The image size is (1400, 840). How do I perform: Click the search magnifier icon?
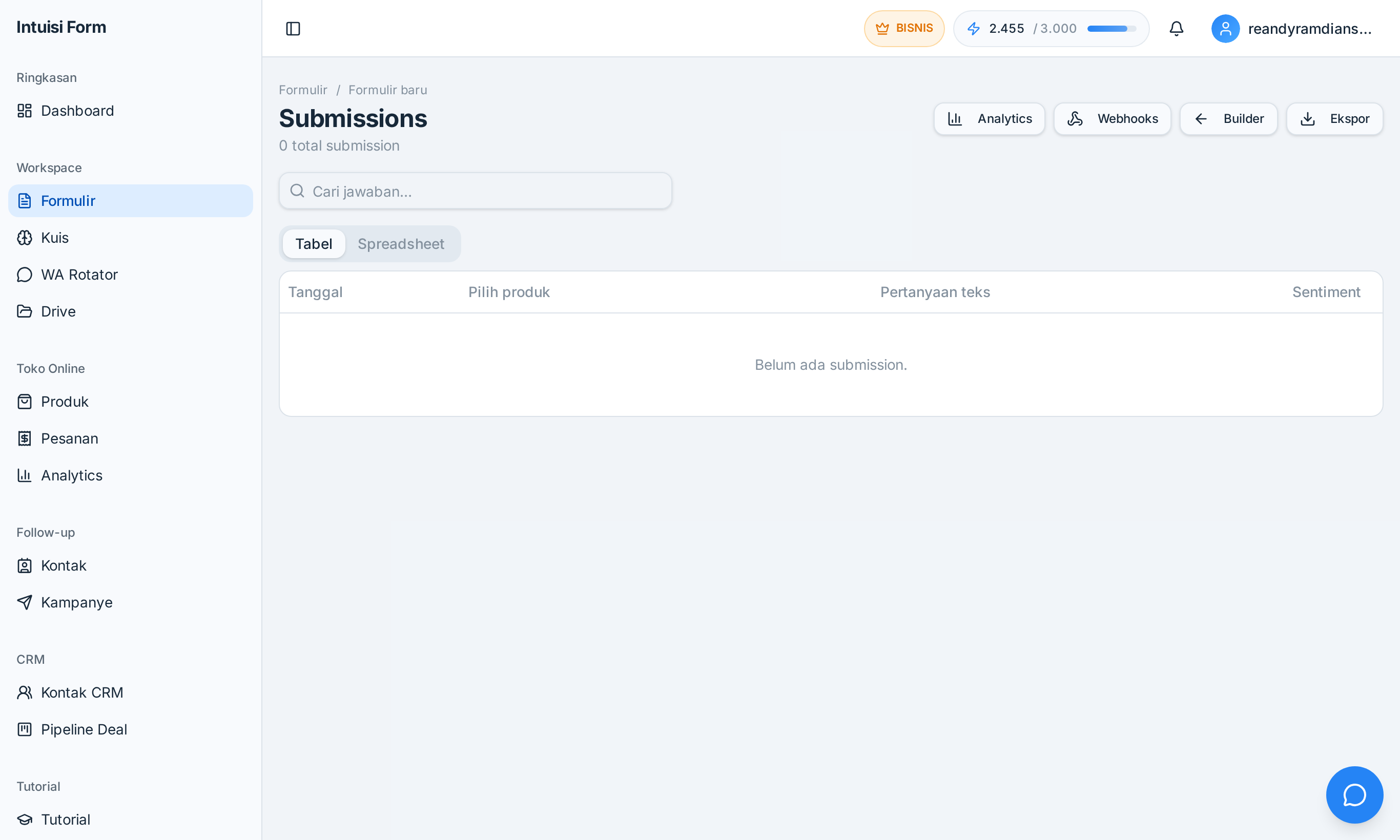tap(297, 191)
